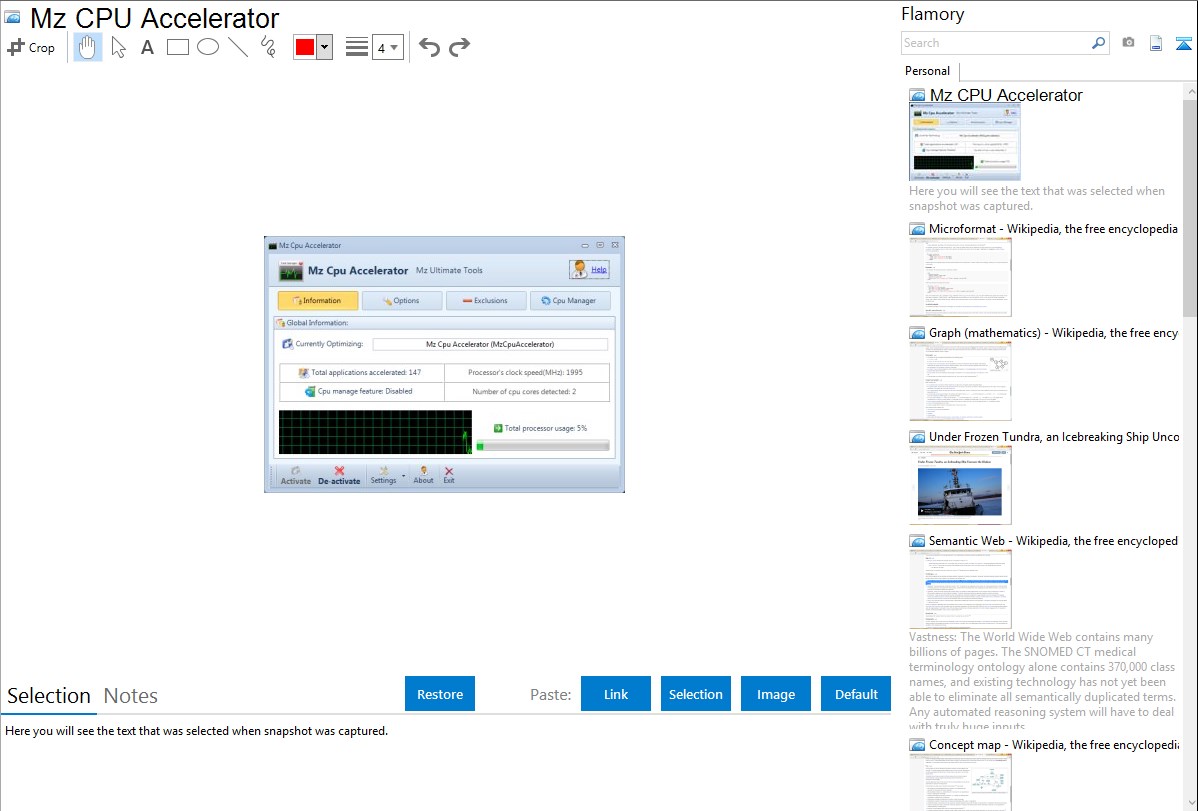This screenshot has width=1198, height=811.
Task: Open the Mz CPU Accelerator snapshot thumbnail
Action: (x=964, y=143)
